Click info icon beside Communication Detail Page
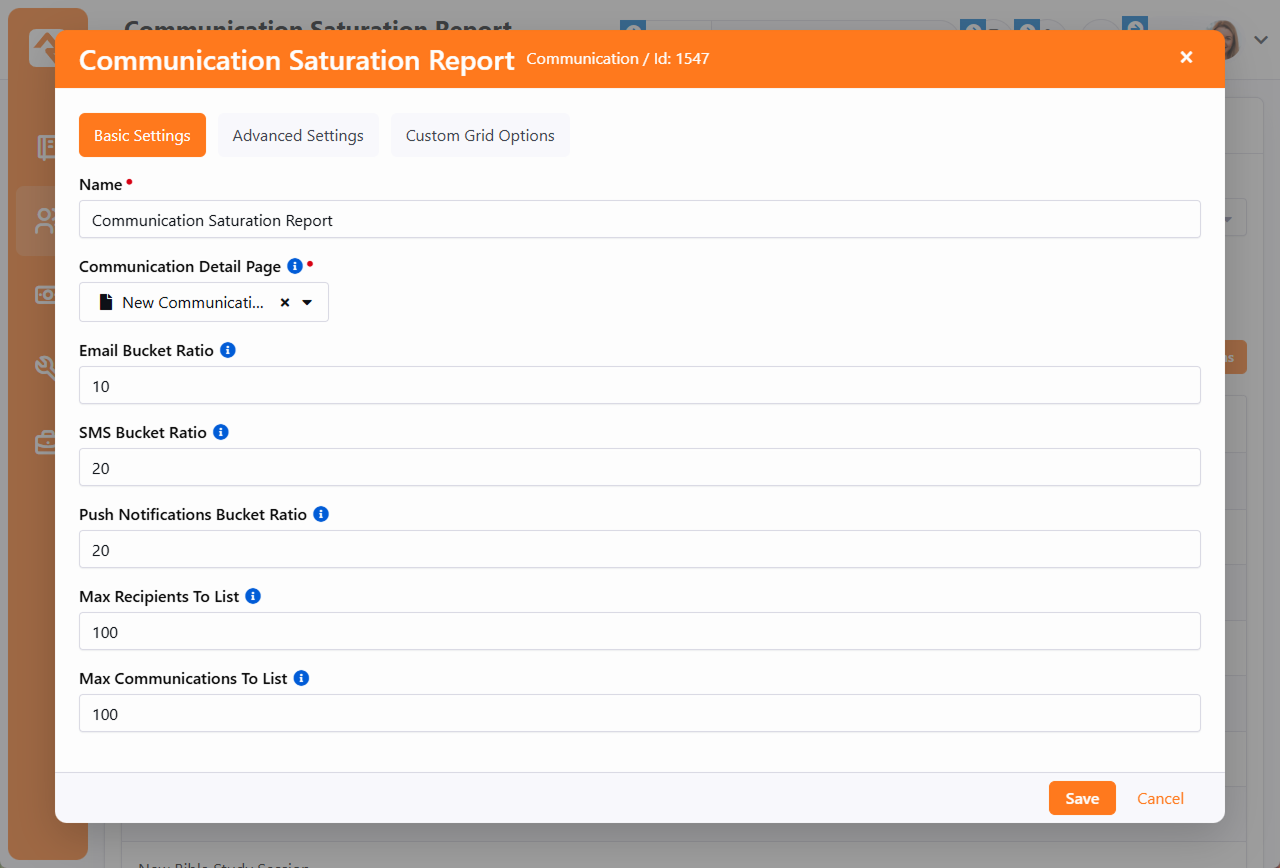The height and width of the screenshot is (868, 1280). [x=295, y=266]
